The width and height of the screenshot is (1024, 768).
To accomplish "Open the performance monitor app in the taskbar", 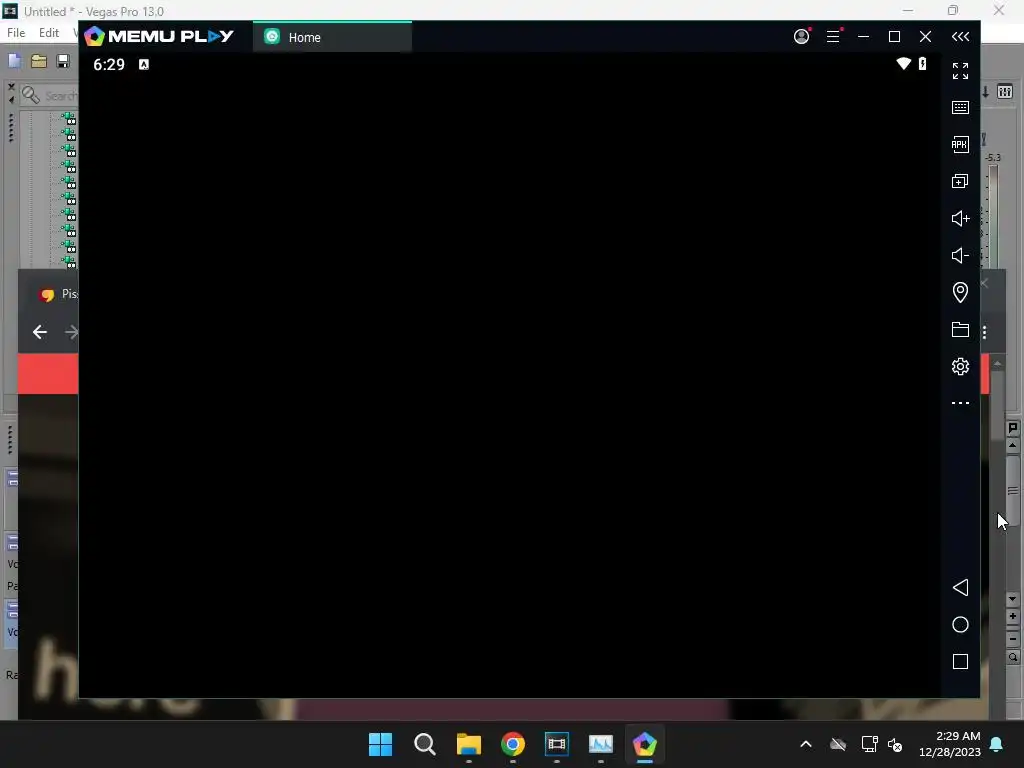I will click(601, 744).
